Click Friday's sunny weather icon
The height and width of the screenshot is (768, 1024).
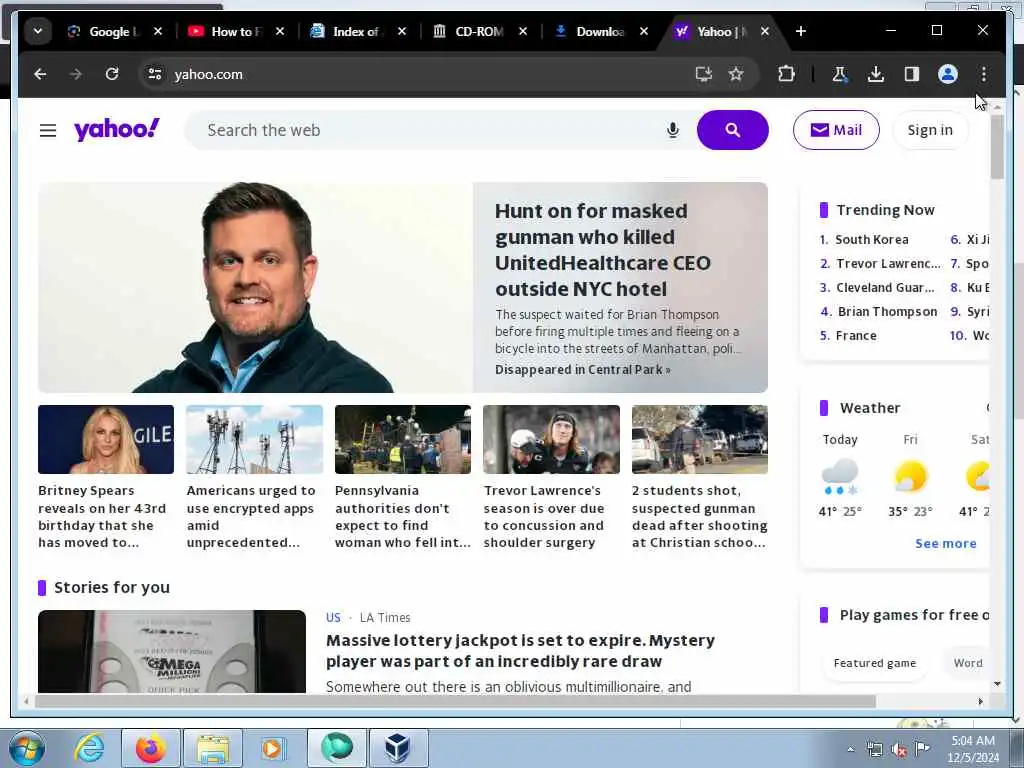(910, 477)
